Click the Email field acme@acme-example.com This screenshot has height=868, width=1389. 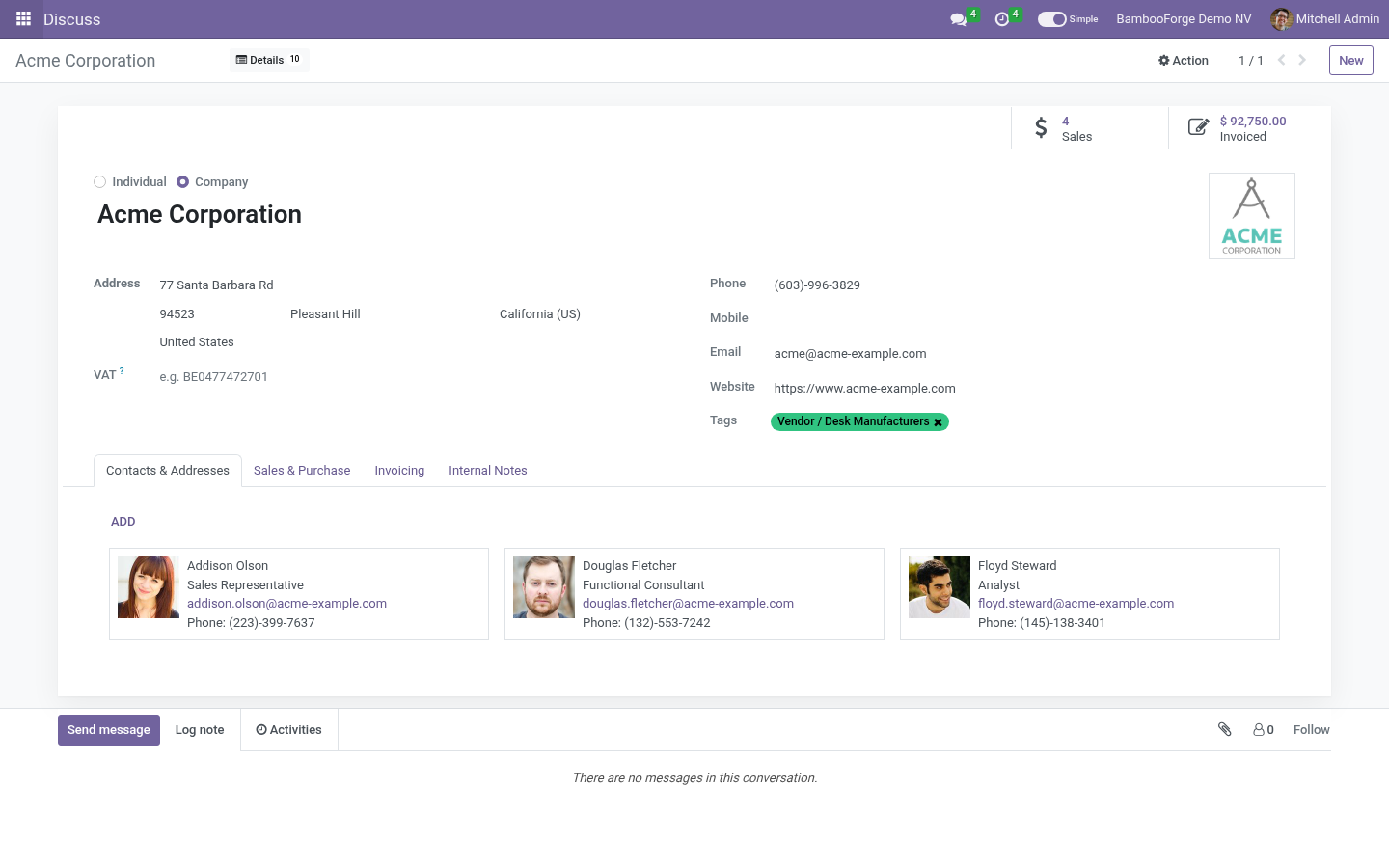coord(1033,354)
